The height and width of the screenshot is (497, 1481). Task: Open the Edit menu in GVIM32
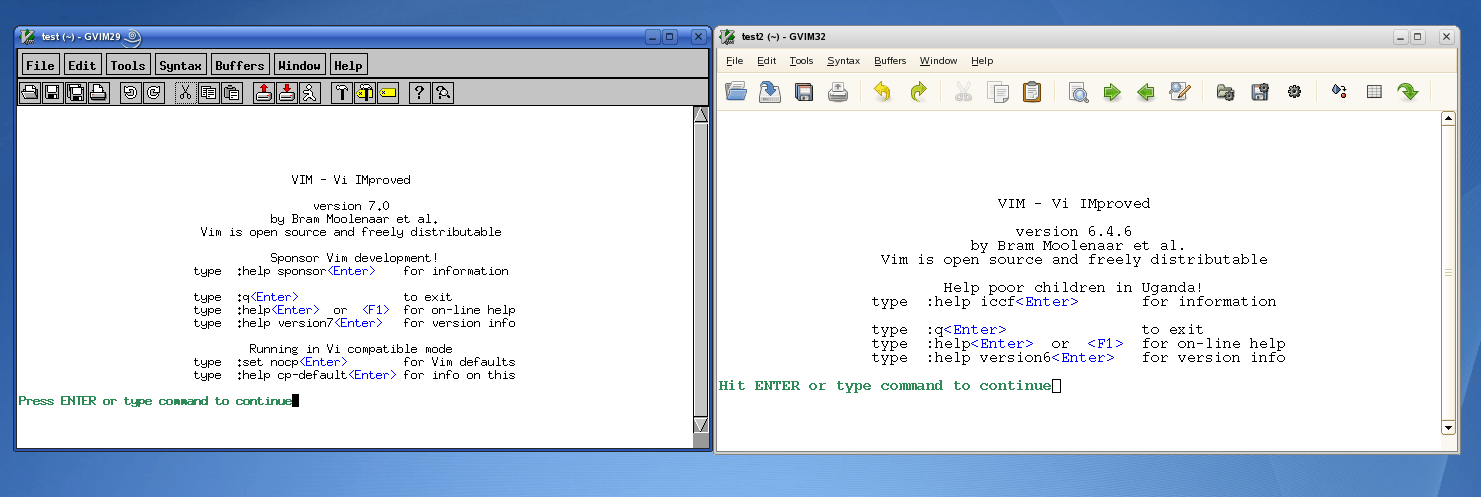(x=767, y=61)
